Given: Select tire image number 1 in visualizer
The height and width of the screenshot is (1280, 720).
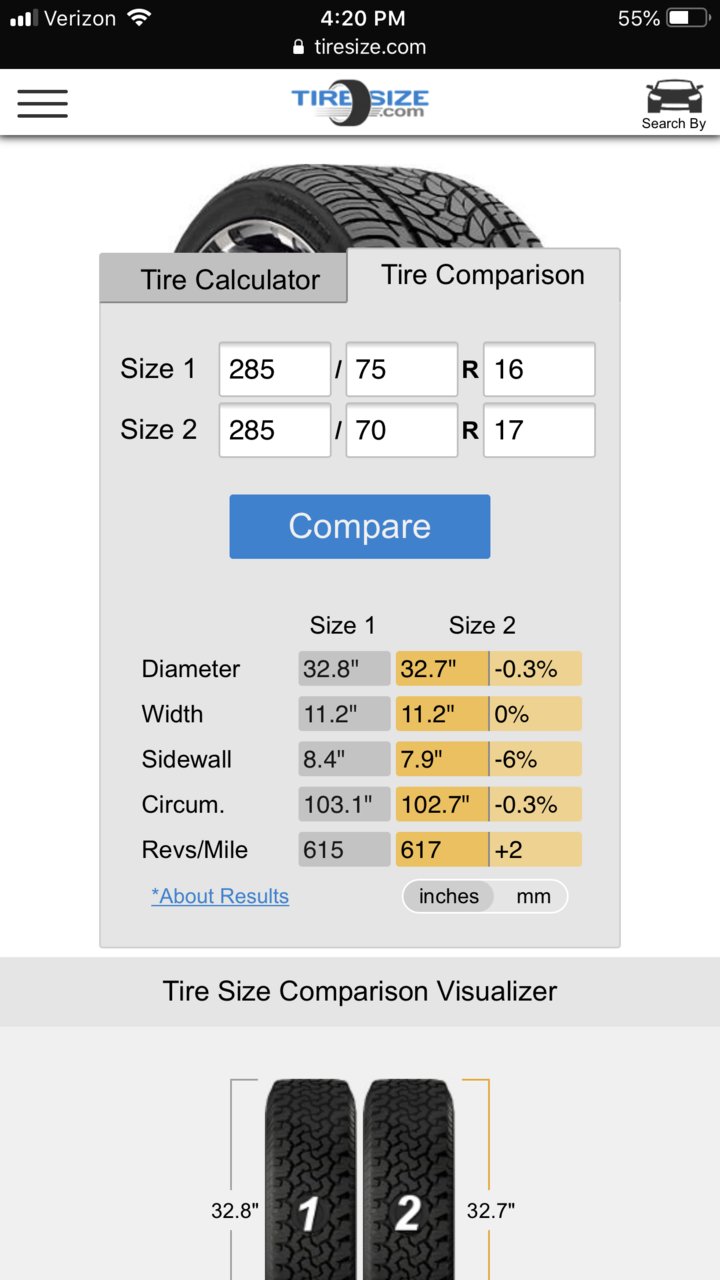Looking at the screenshot, I should click(311, 1180).
